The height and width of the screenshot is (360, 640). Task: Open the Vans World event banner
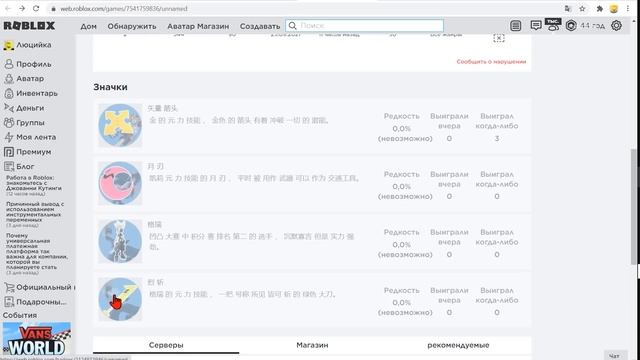point(37,339)
